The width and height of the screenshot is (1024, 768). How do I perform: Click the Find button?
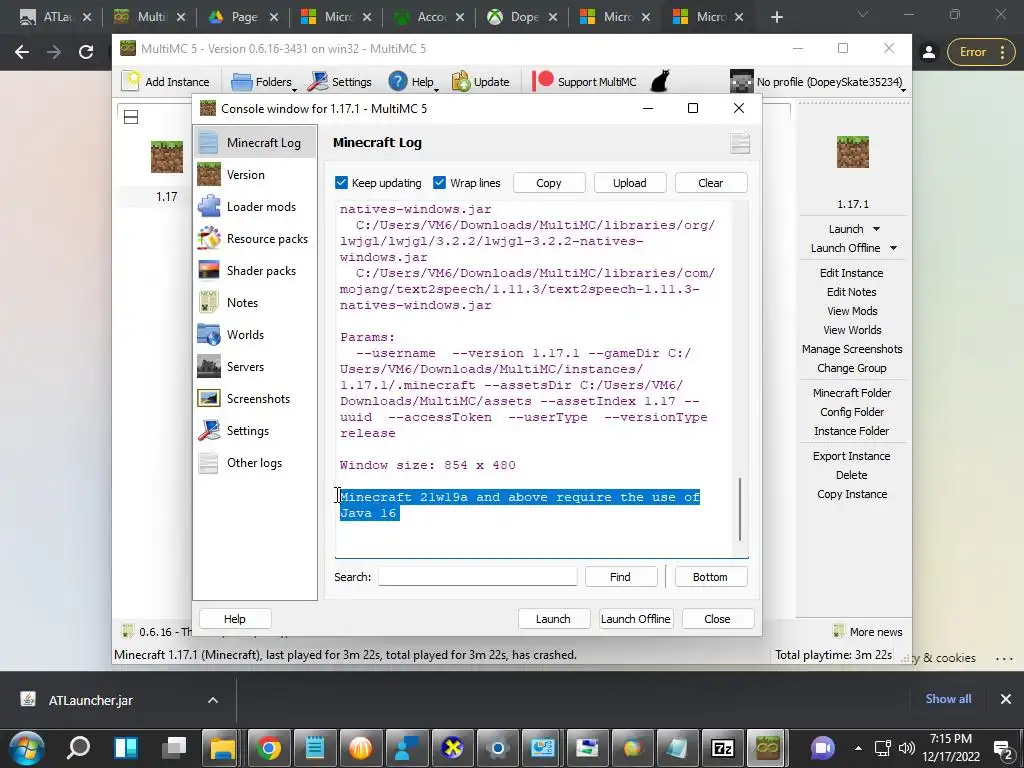click(x=620, y=577)
